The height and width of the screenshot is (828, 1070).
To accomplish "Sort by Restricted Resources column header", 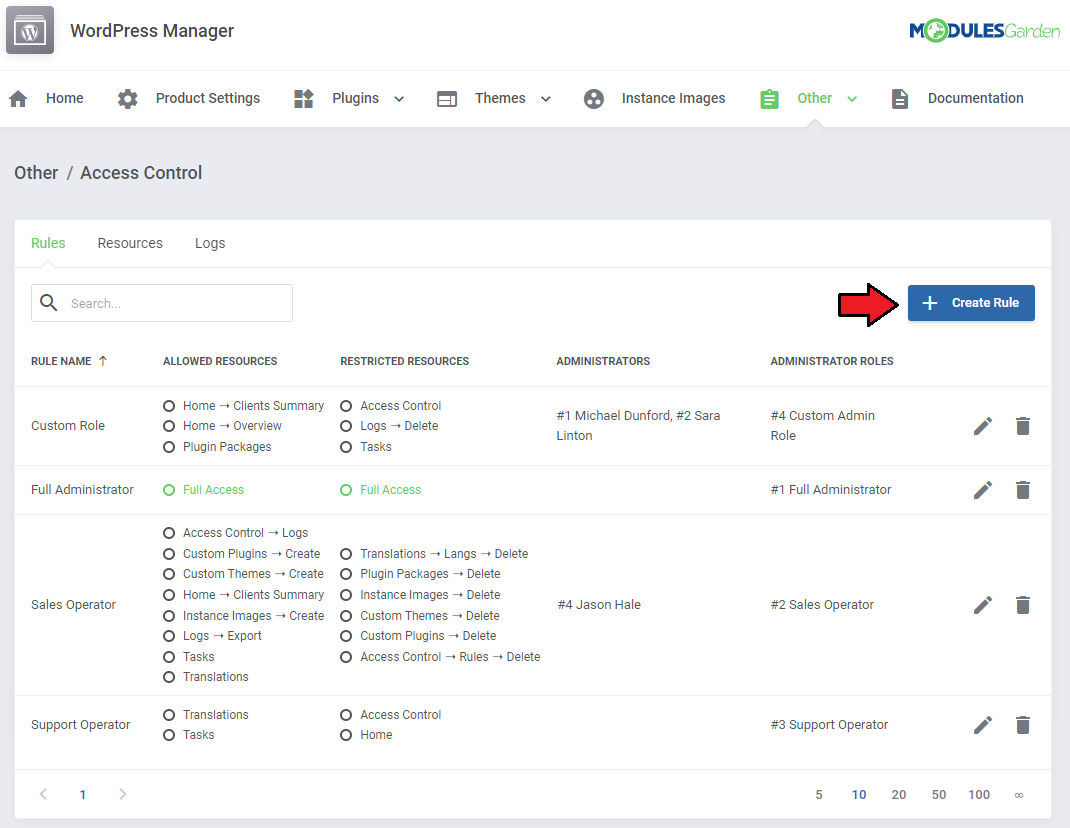I will (404, 361).
